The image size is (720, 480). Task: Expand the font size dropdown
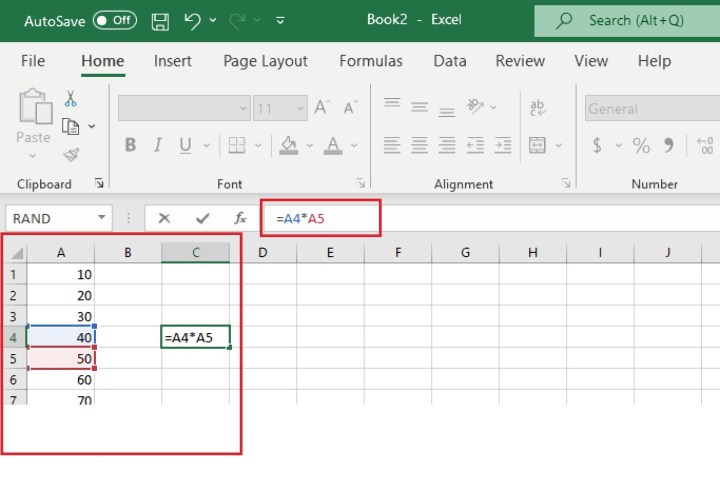click(x=298, y=108)
